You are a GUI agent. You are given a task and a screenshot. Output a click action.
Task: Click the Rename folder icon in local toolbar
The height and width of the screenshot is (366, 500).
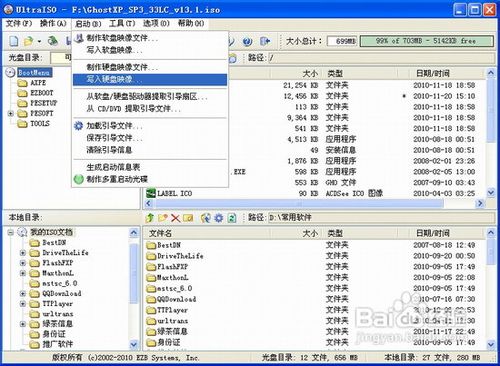(188, 218)
